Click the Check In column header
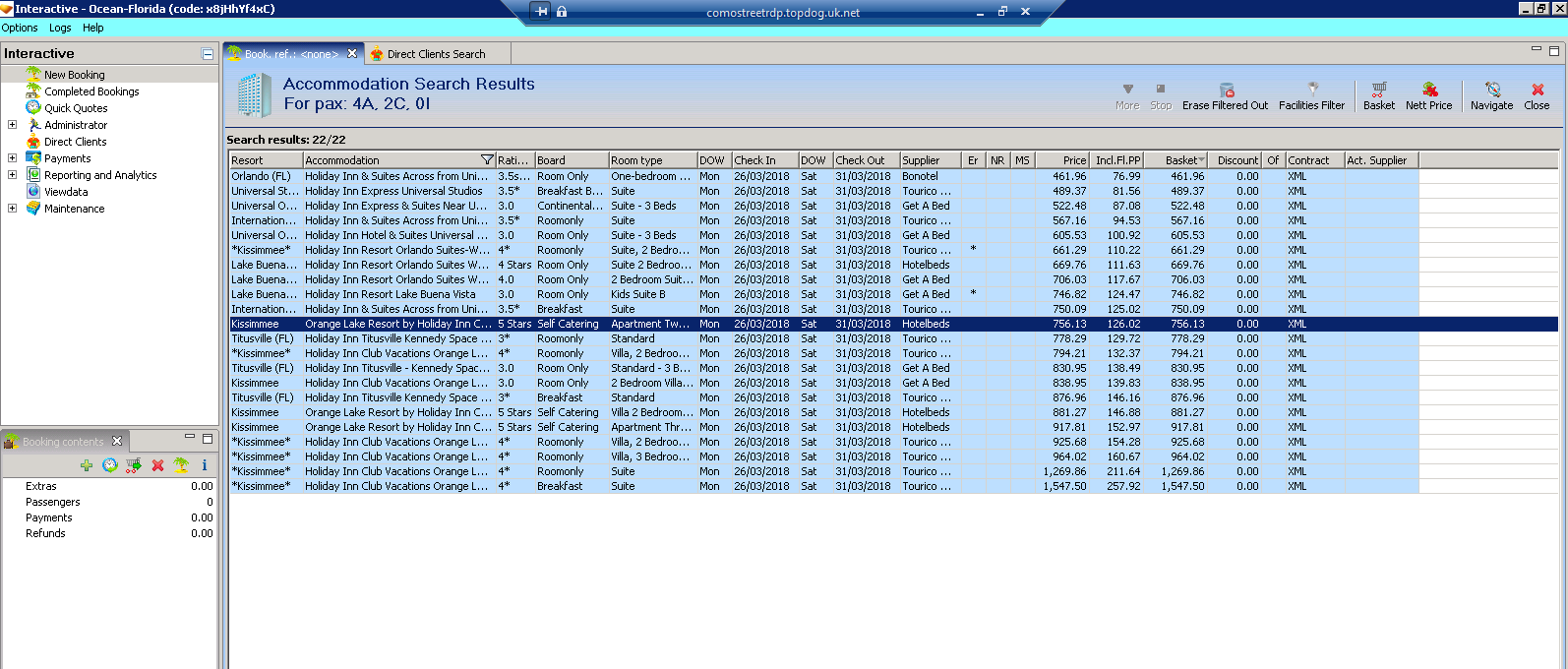The image size is (1568, 669). point(764,159)
